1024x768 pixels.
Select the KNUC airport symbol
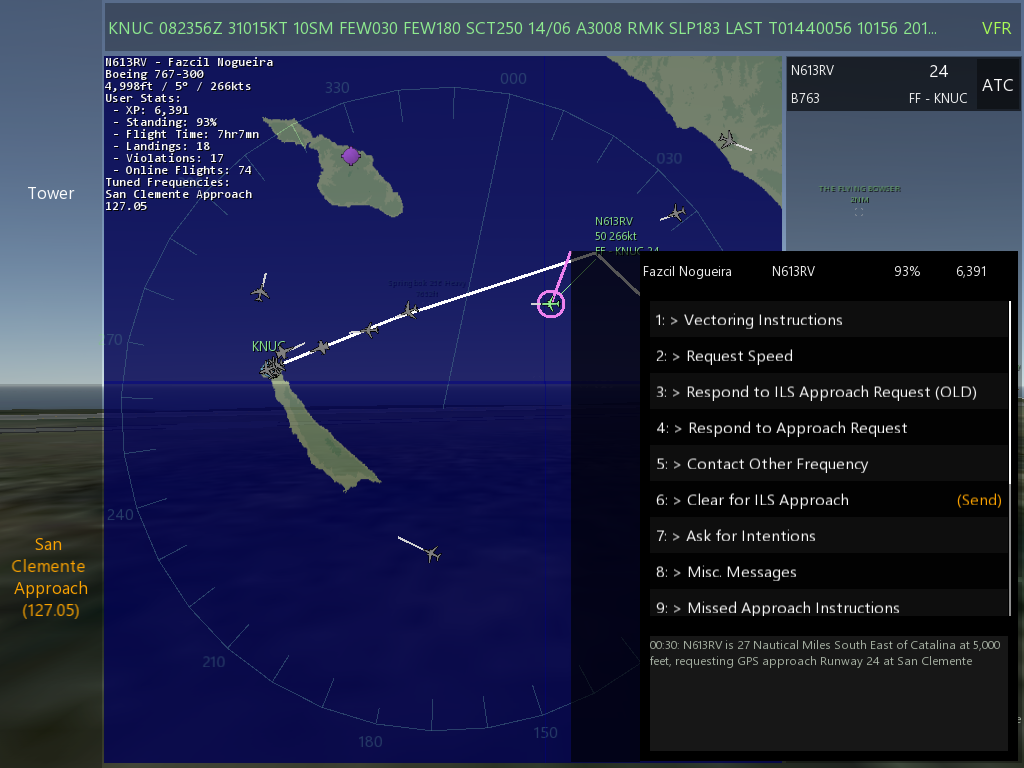pos(272,370)
